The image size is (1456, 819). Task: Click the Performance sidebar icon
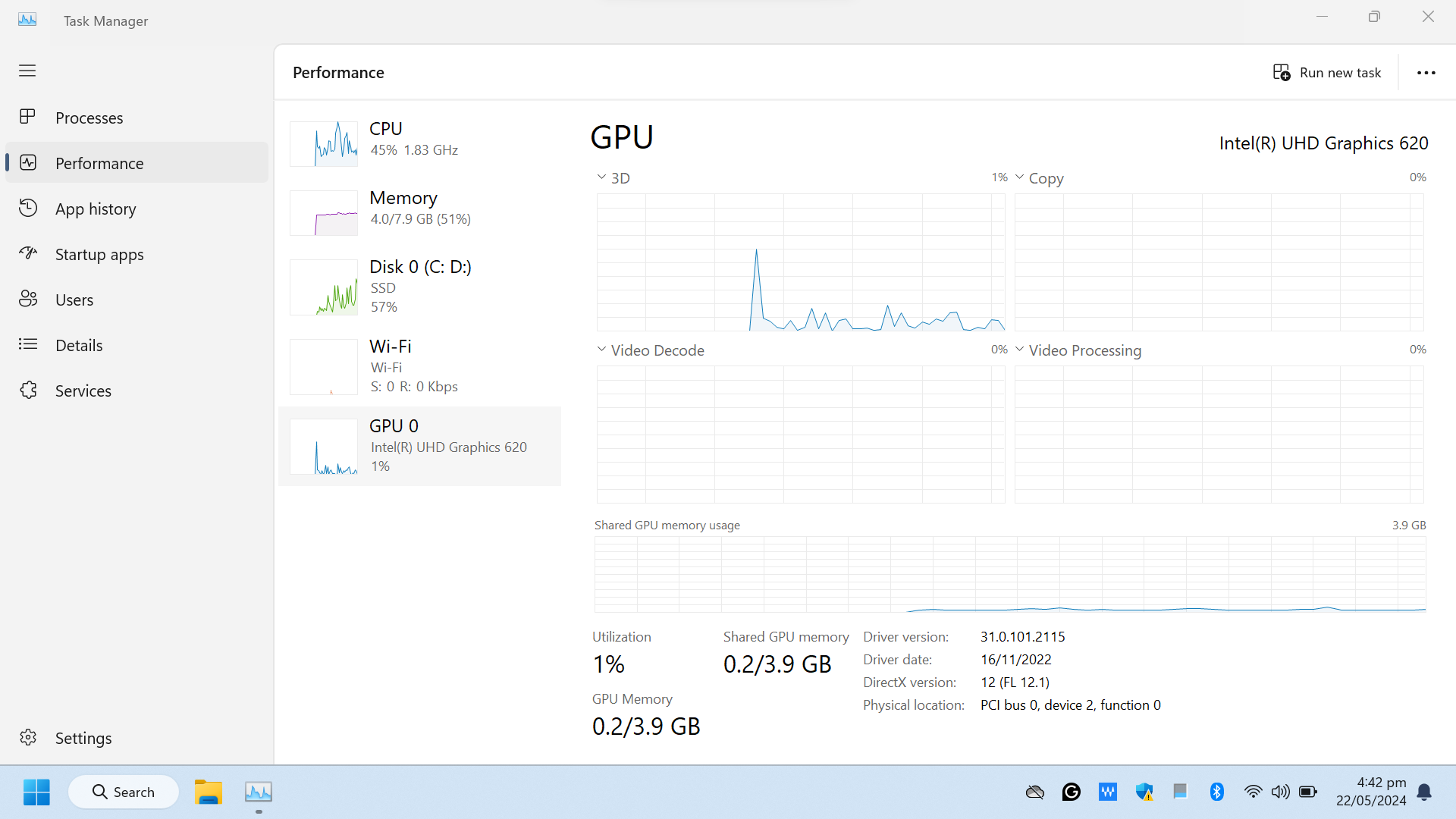click(27, 162)
